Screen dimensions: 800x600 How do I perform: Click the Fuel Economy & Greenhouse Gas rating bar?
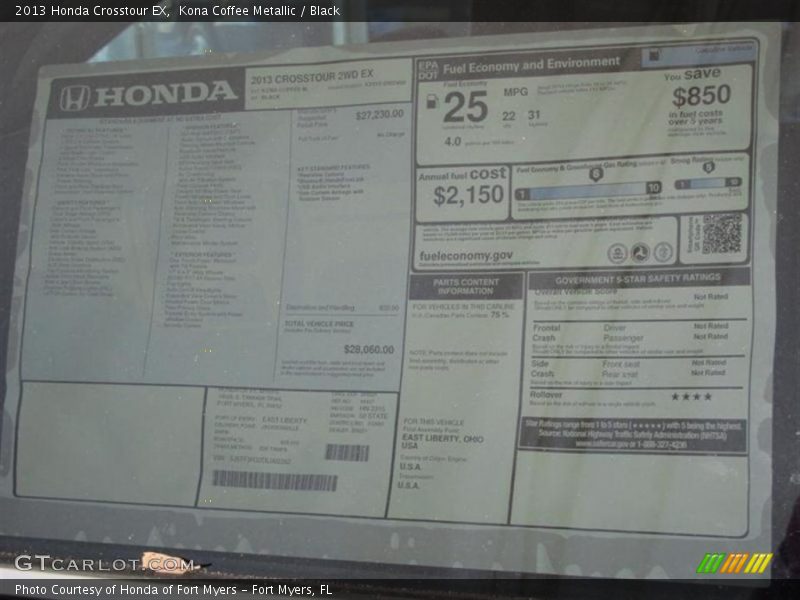(588, 191)
